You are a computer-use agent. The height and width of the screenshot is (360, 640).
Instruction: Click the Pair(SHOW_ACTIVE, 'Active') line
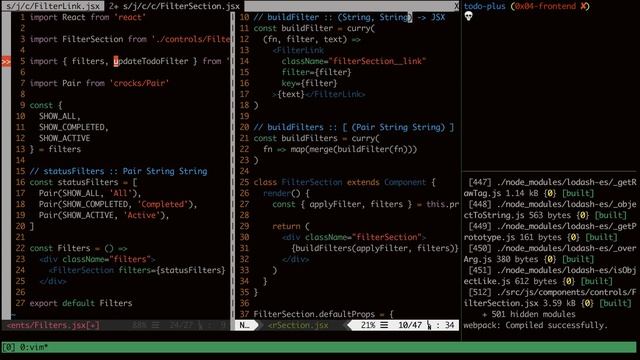[x=104, y=216]
